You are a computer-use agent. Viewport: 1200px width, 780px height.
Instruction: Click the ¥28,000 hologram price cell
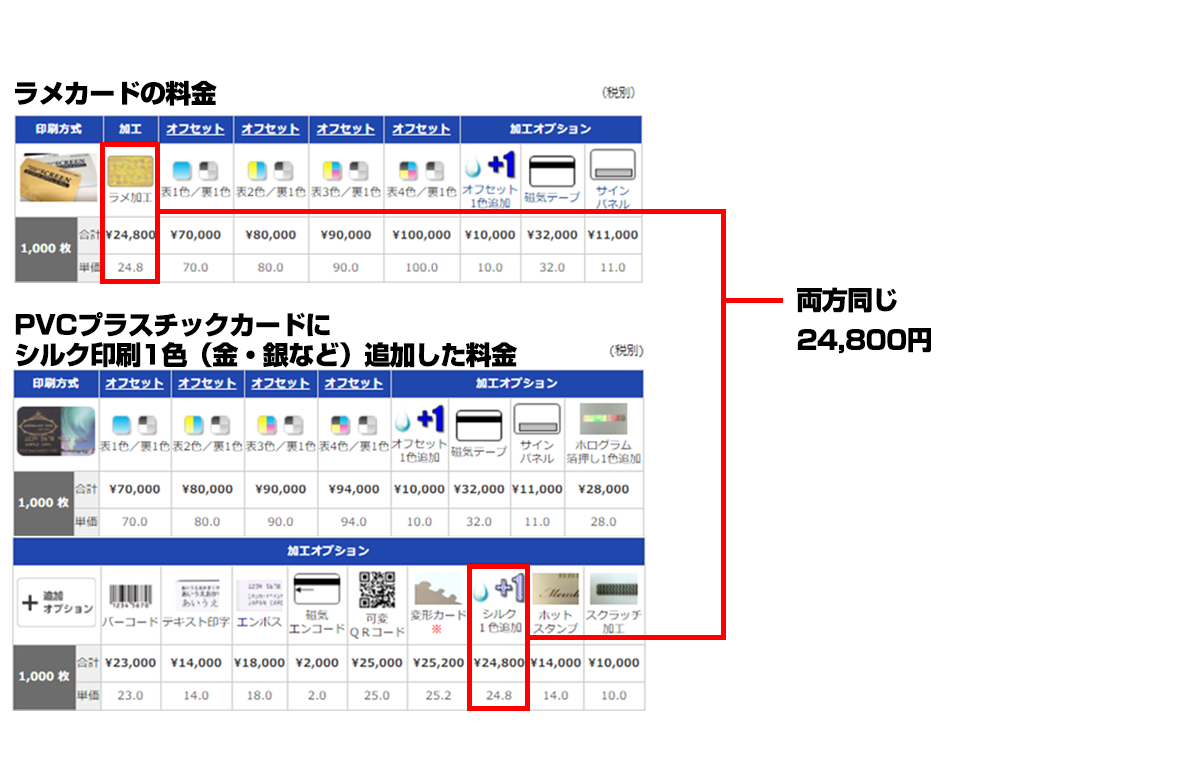tap(603, 489)
